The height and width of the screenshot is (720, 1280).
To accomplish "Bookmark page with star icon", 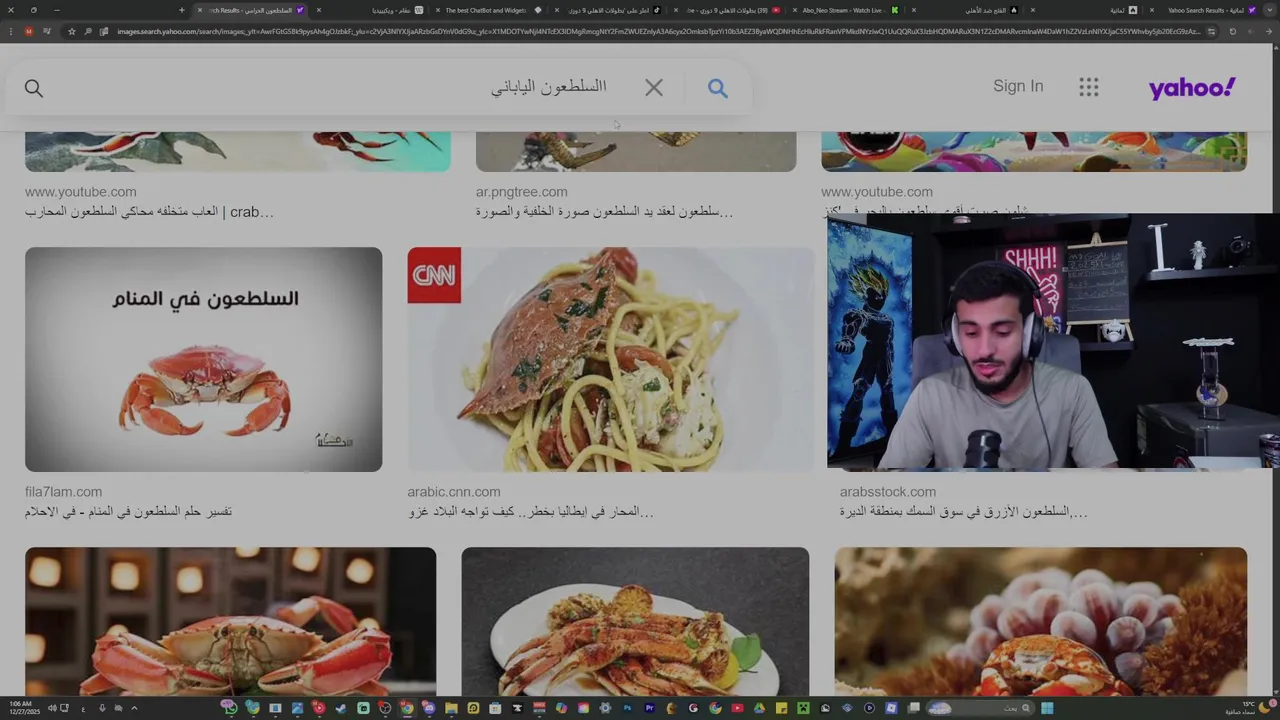I will tap(72, 32).
